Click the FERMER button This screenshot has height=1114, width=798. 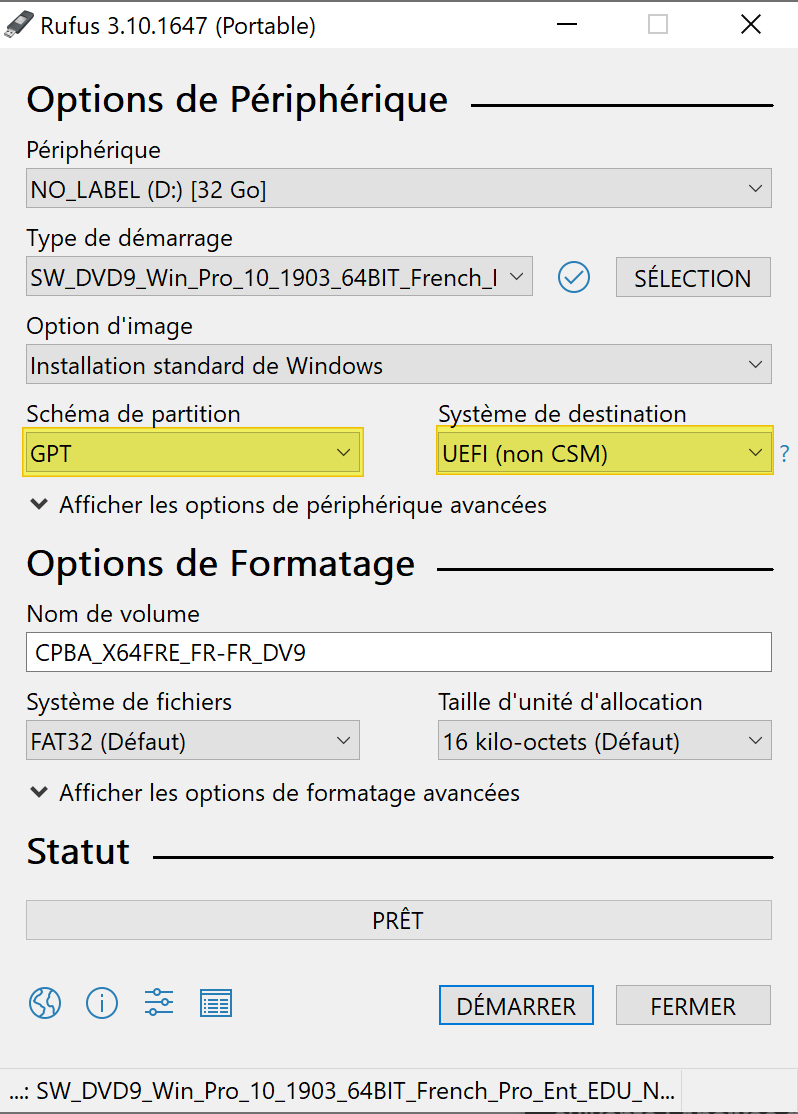(693, 1006)
